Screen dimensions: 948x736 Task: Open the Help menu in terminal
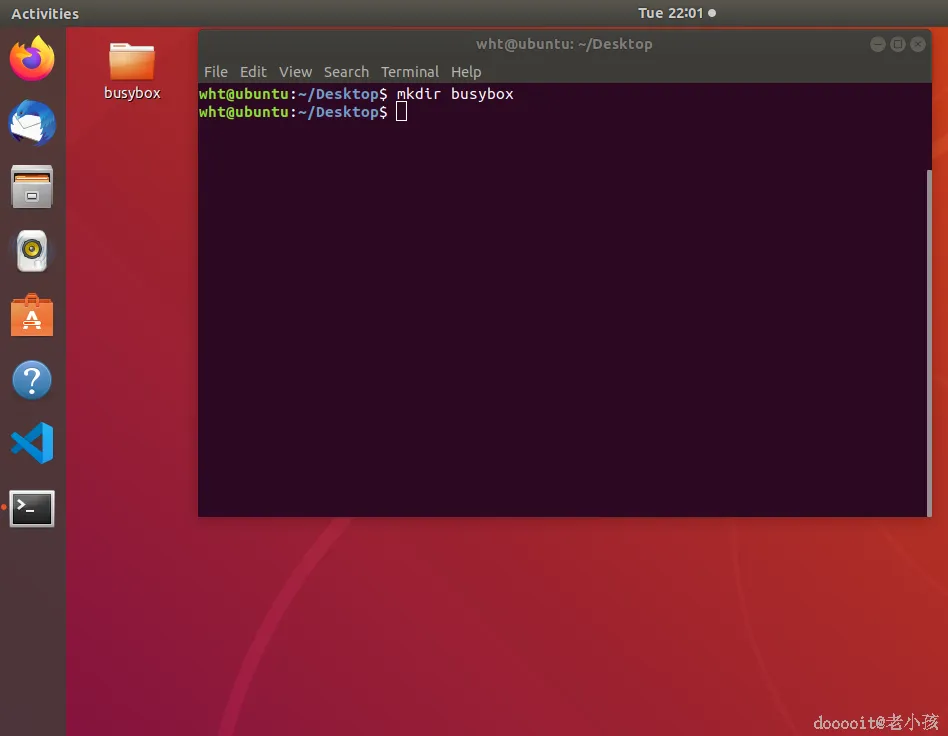(x=466, y=72)
